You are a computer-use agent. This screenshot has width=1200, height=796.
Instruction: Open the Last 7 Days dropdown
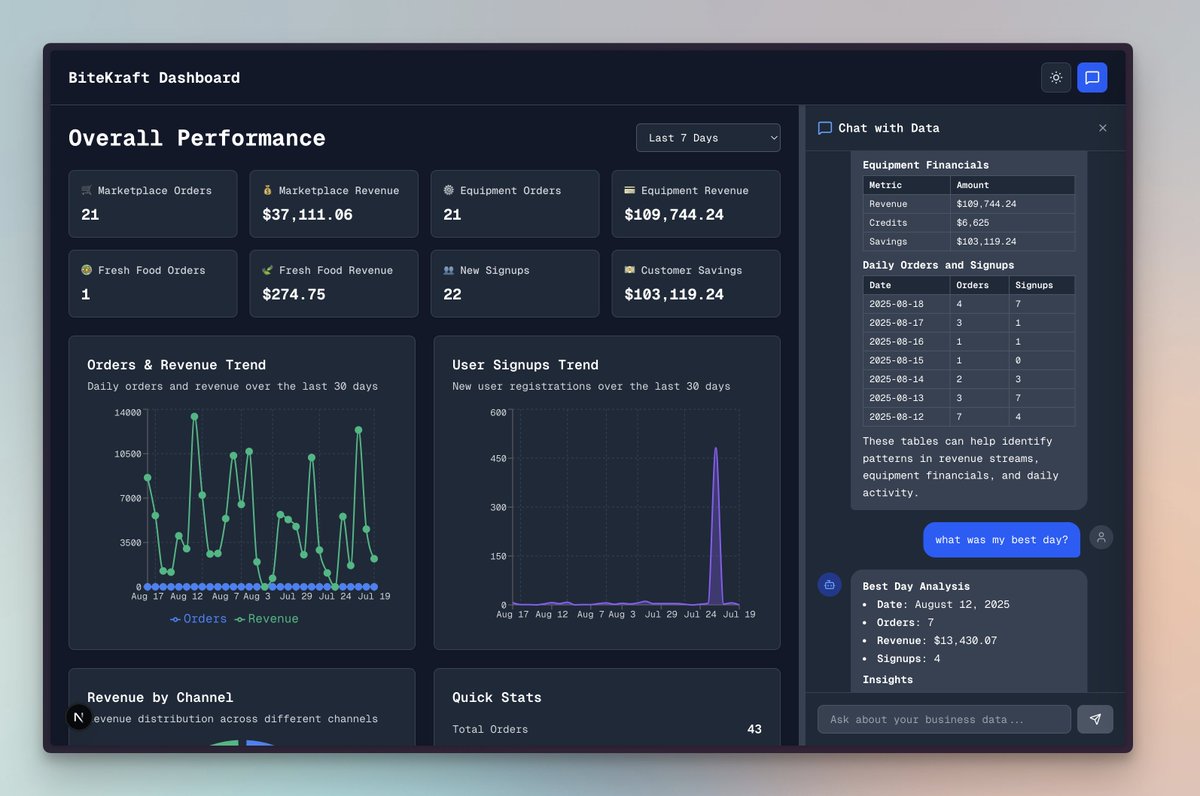coord(708,137)
